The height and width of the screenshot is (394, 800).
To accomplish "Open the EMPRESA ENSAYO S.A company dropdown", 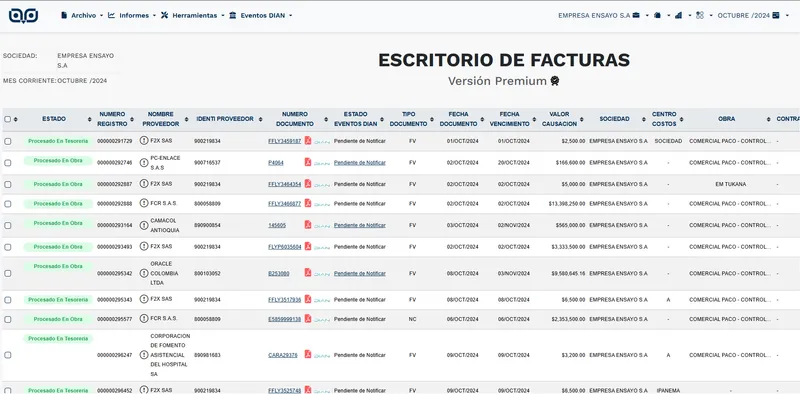I will coord(603,15).
